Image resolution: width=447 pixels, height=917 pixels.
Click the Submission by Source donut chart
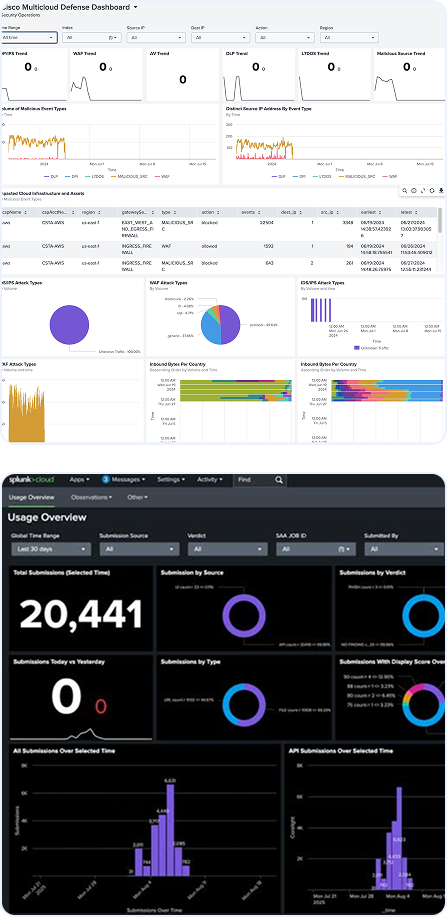[x=244, y=616]
